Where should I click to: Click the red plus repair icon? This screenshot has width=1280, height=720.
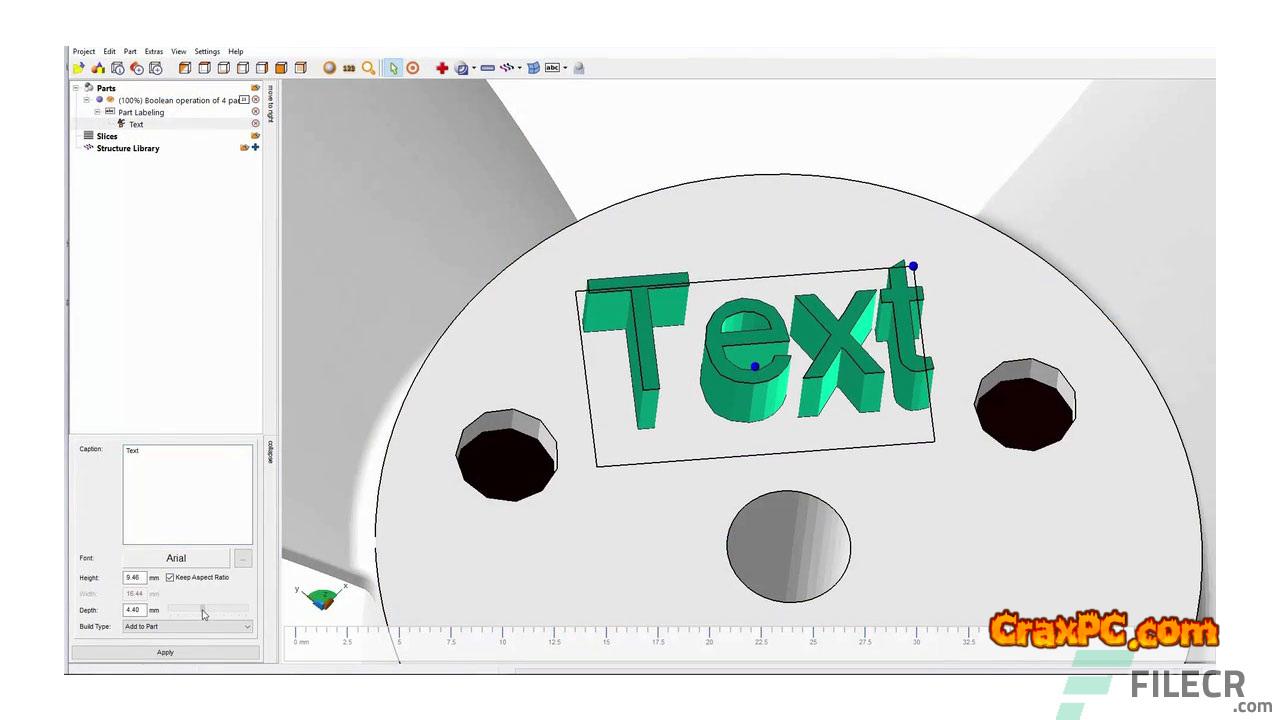tap(441, 68)
